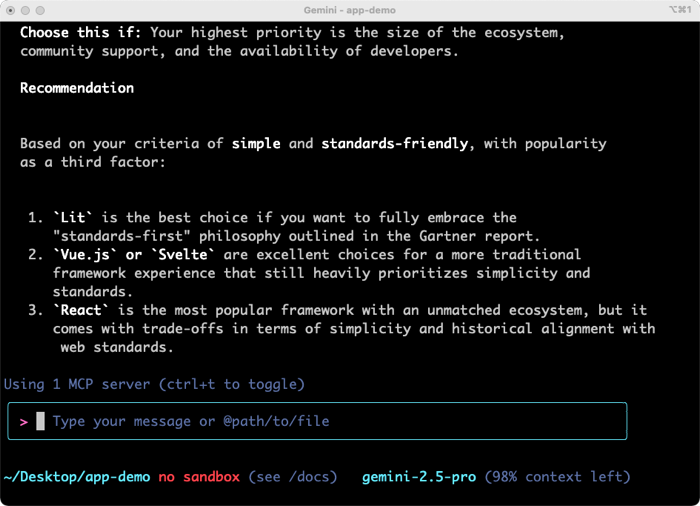Click the keyboard shortcut indicator in the title bar
The image size is (700, 506).
(x=680, y=9)
